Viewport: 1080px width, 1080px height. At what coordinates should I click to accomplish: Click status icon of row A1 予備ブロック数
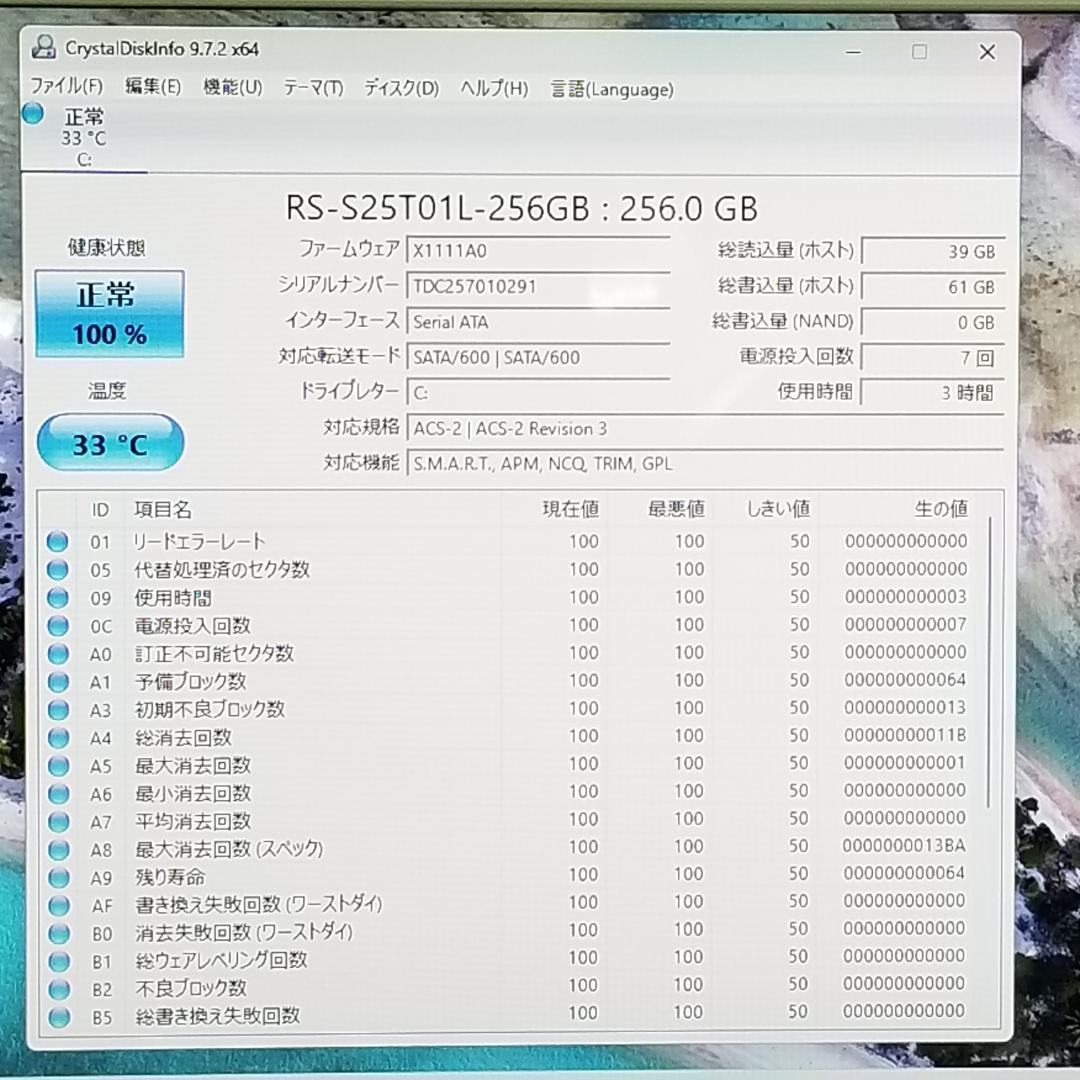tap(58, 682)
